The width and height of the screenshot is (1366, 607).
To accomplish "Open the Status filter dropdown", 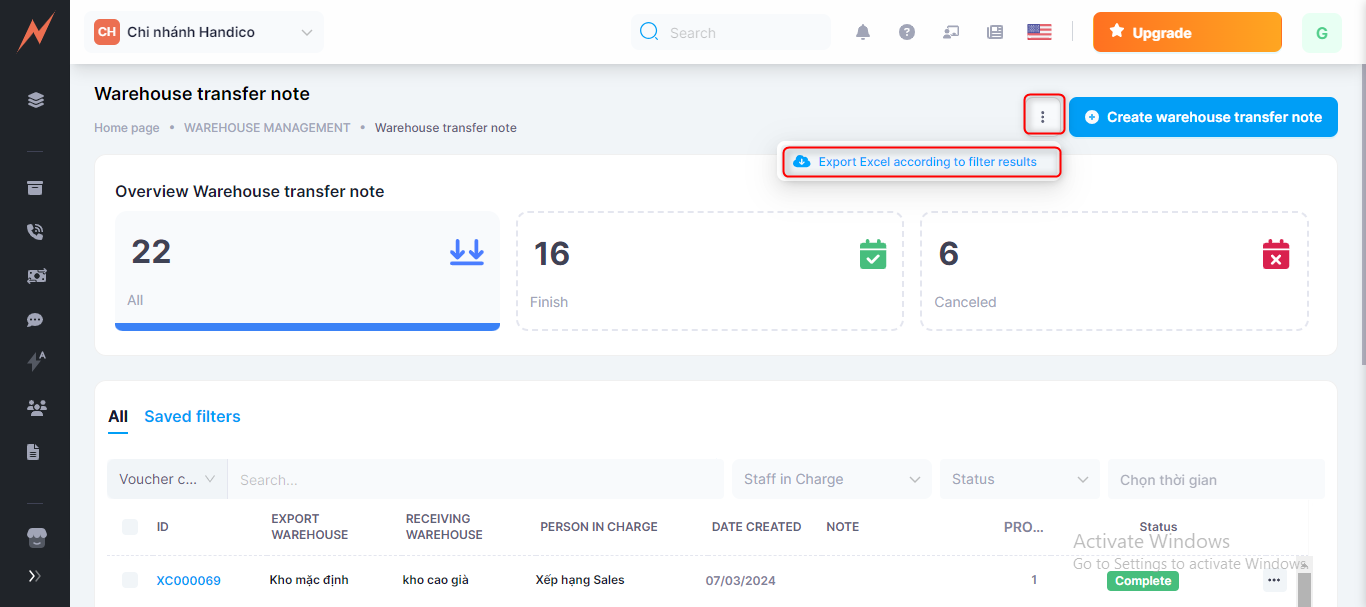I will (1019, 479).
